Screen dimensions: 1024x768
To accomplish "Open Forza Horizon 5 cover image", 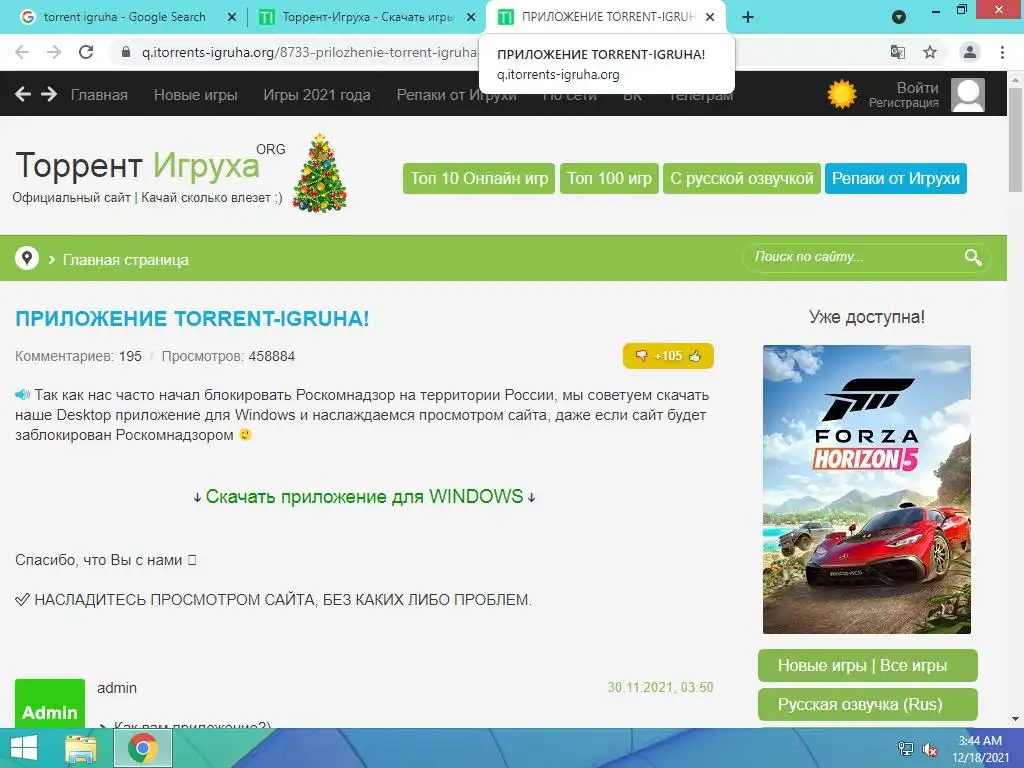I will click(867, 489).
